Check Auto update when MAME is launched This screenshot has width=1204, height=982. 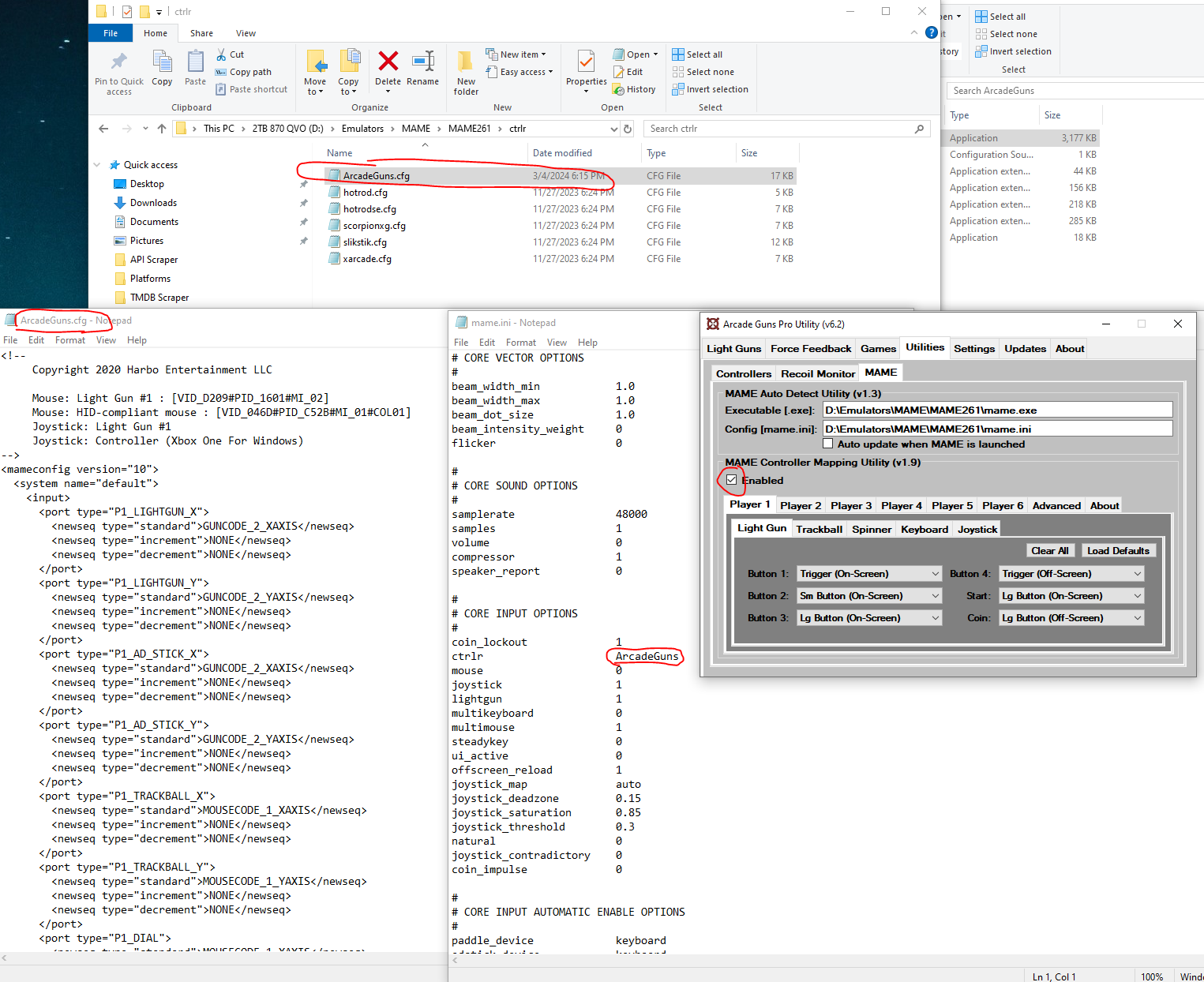pos(827,444)
